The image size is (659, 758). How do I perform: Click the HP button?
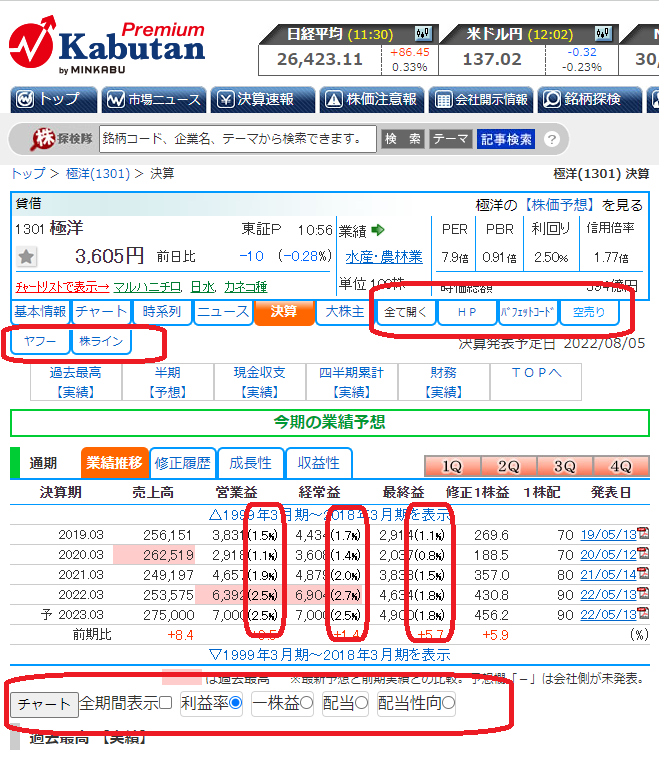[x=467, y=312]
